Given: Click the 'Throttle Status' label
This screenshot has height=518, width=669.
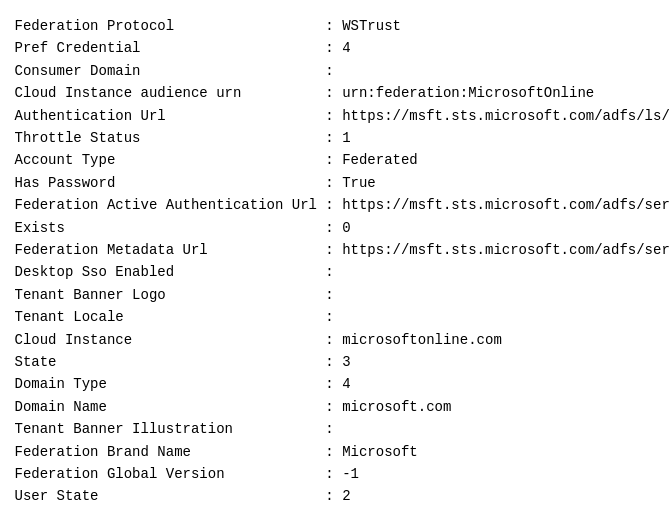Looking at the screenshot, I should tap(77, 138).
